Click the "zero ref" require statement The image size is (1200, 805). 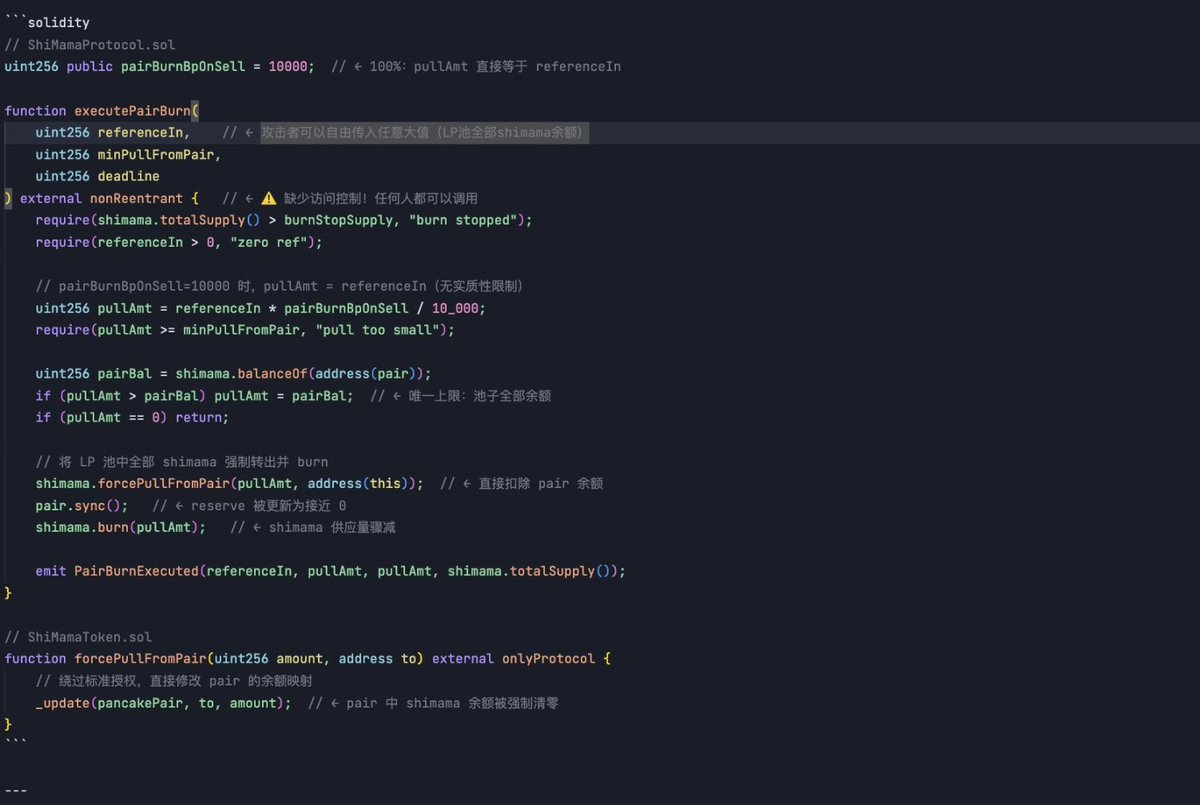coord(179,242)
